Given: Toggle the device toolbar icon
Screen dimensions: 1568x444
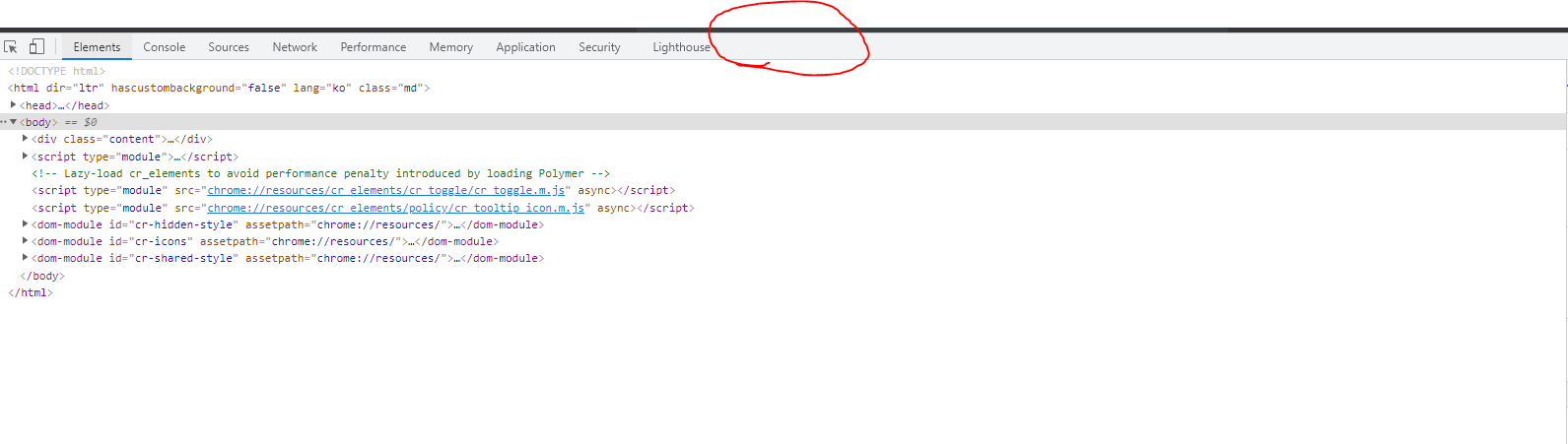Looking at the screenshot, I should pos(36,46).
